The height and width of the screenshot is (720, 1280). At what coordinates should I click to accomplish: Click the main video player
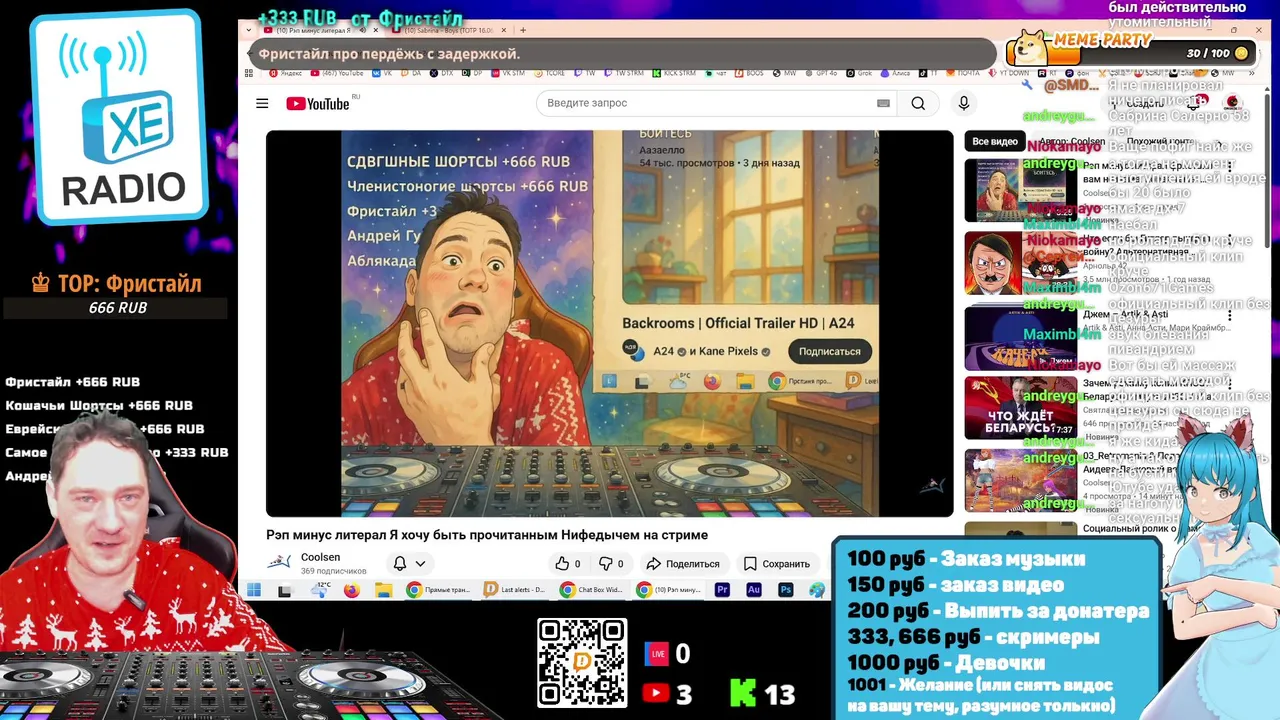pos(610,323)
